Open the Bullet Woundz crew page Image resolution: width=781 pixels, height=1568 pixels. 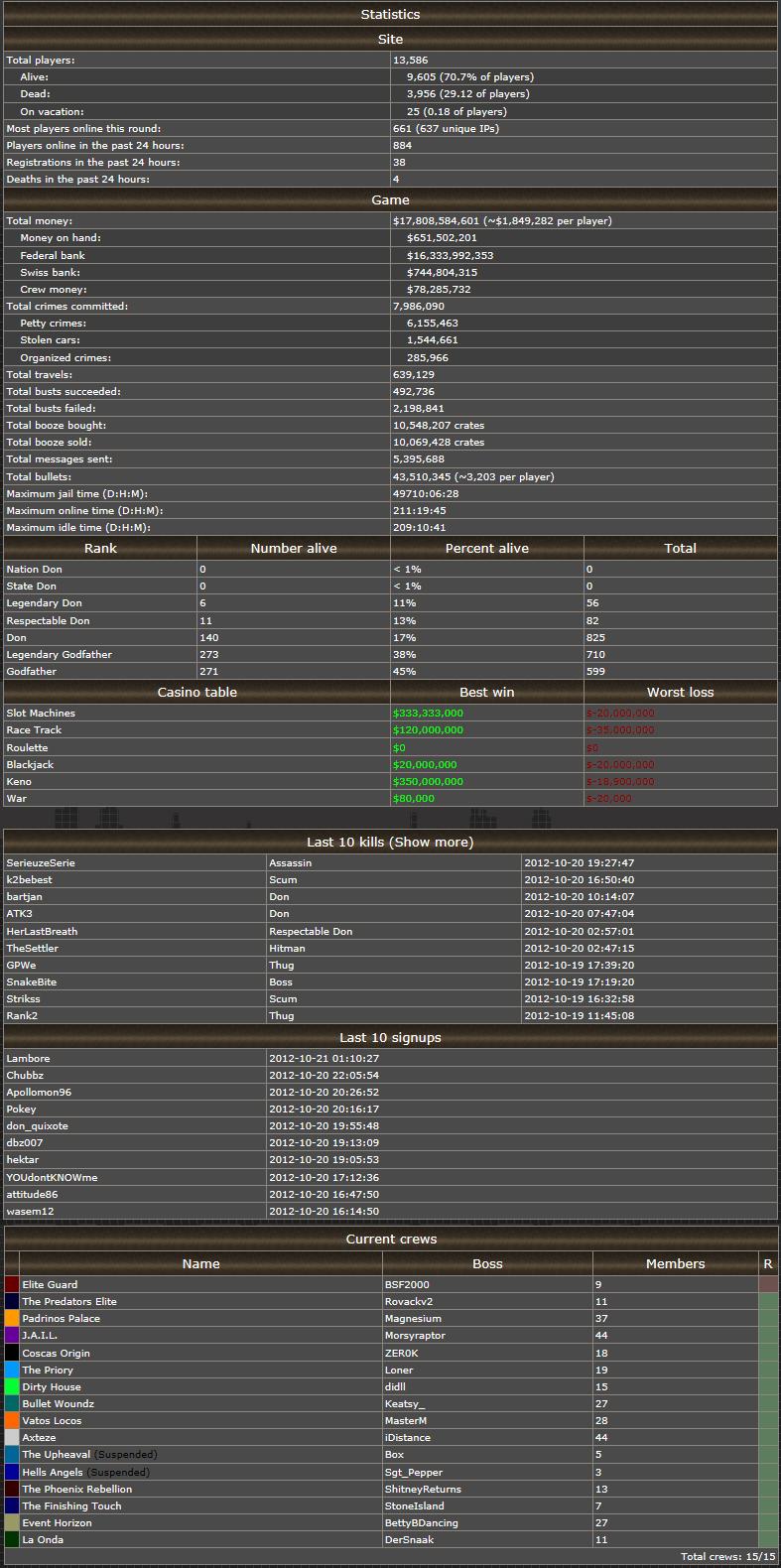(x=58, y=1403)
